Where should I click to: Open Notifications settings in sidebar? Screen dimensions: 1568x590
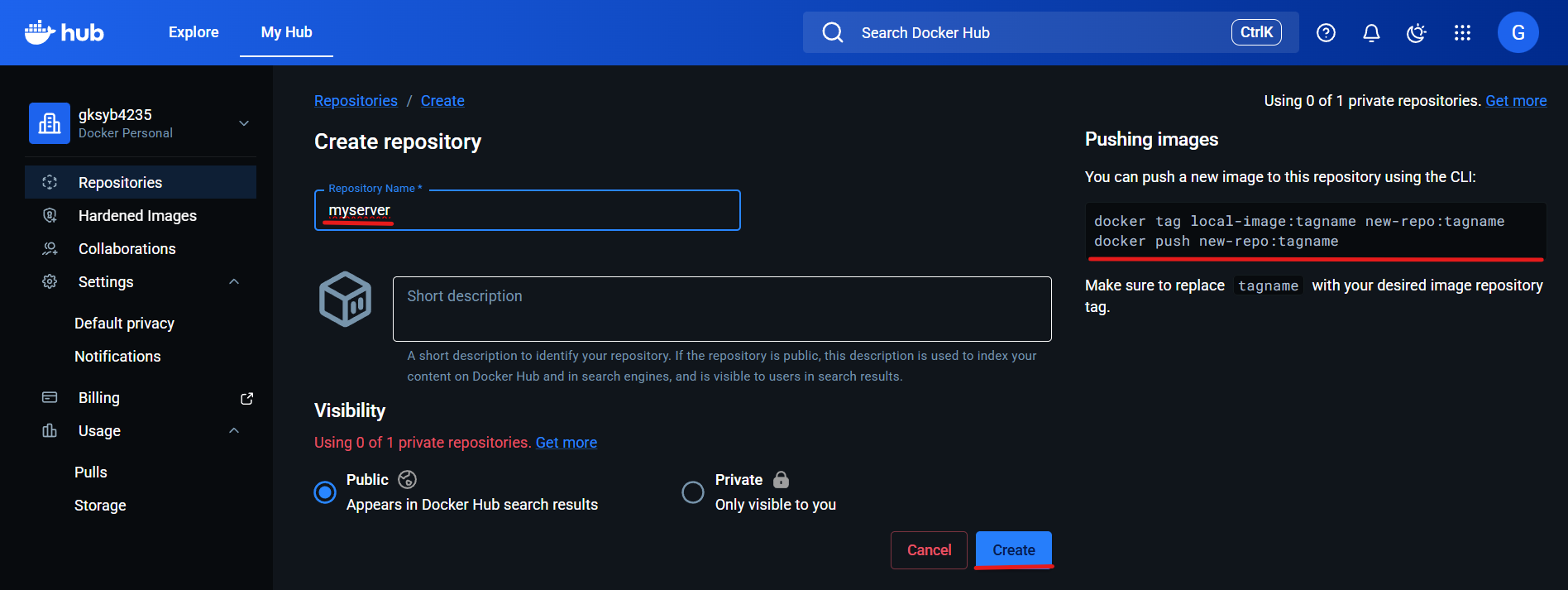[x=117, y=356]
